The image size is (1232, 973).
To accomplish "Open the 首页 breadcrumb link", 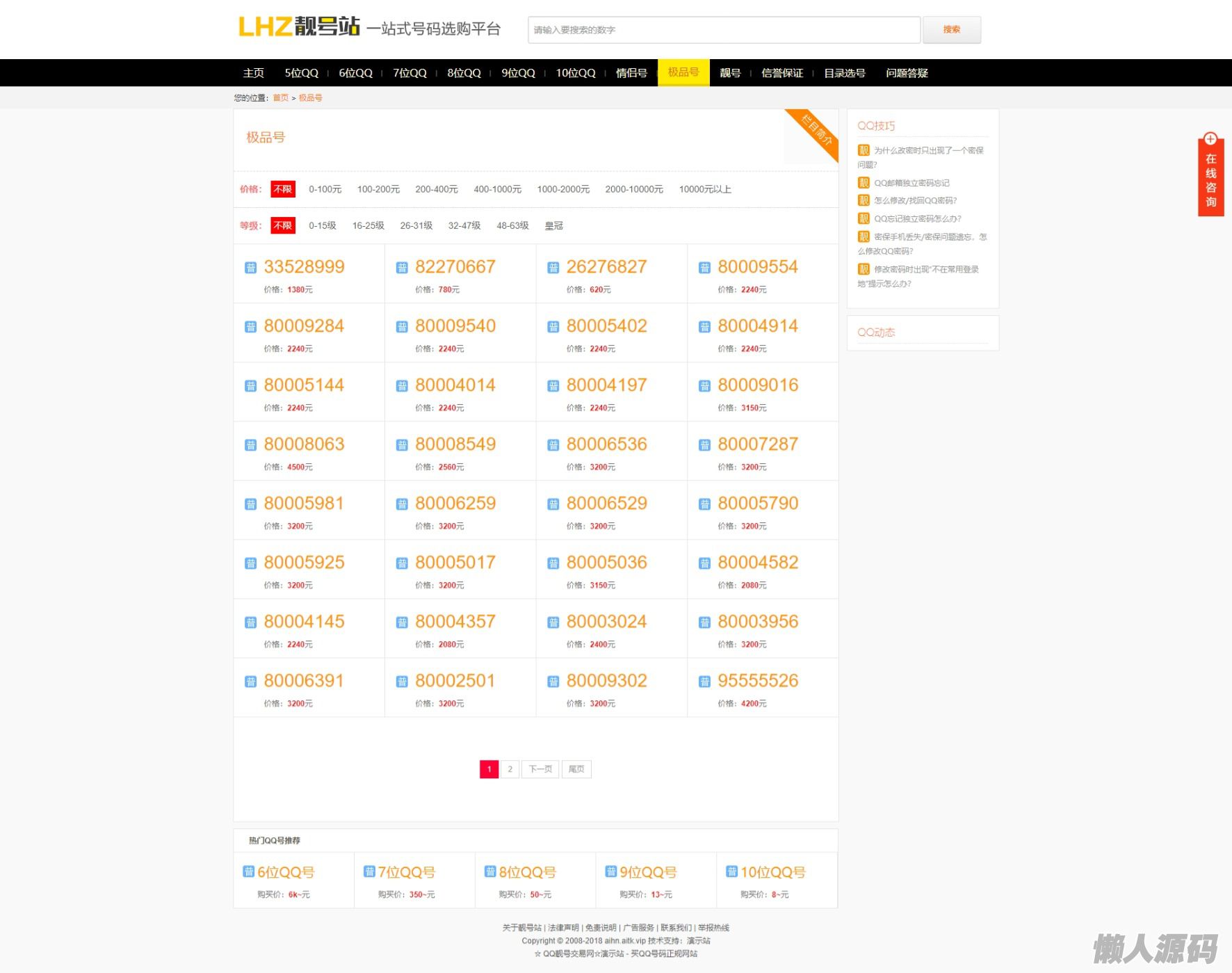I will pyautogui.click(x=280, y=98).
